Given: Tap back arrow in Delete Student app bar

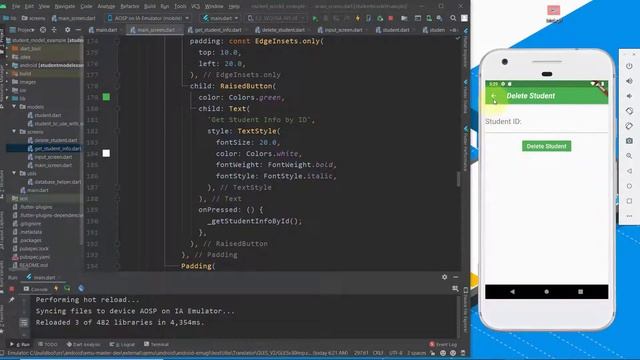Looking at the screenshot, I should (494, 96).
